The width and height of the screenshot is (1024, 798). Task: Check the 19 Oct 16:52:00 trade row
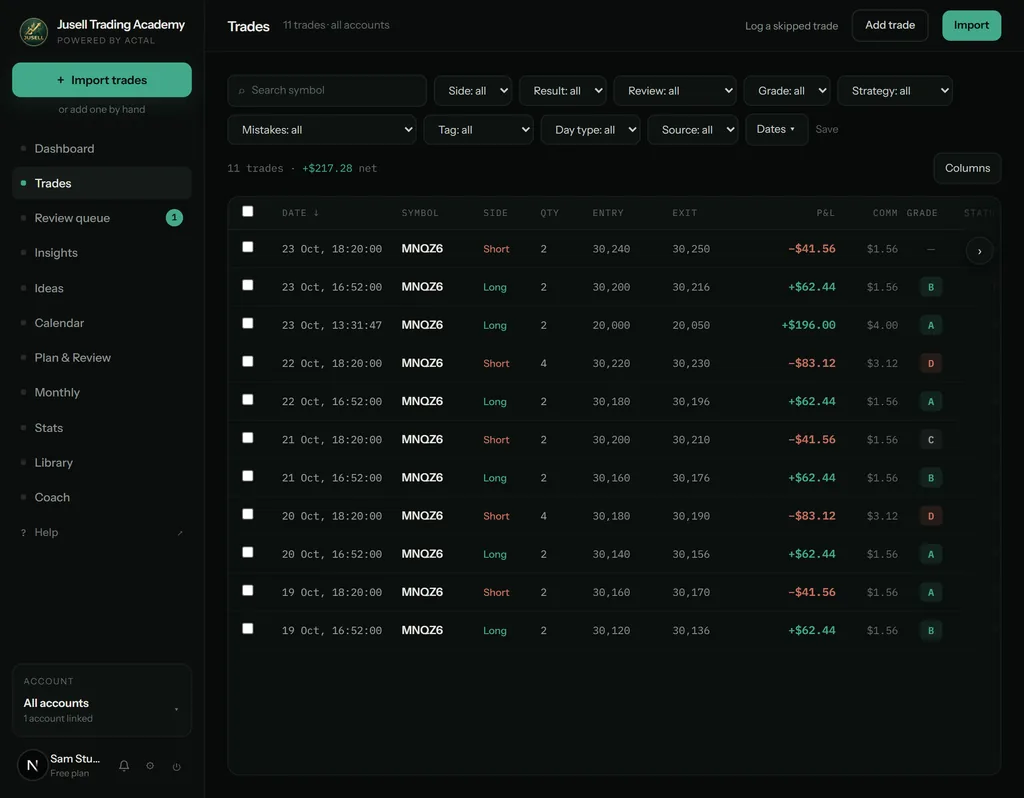click(248, 628)
